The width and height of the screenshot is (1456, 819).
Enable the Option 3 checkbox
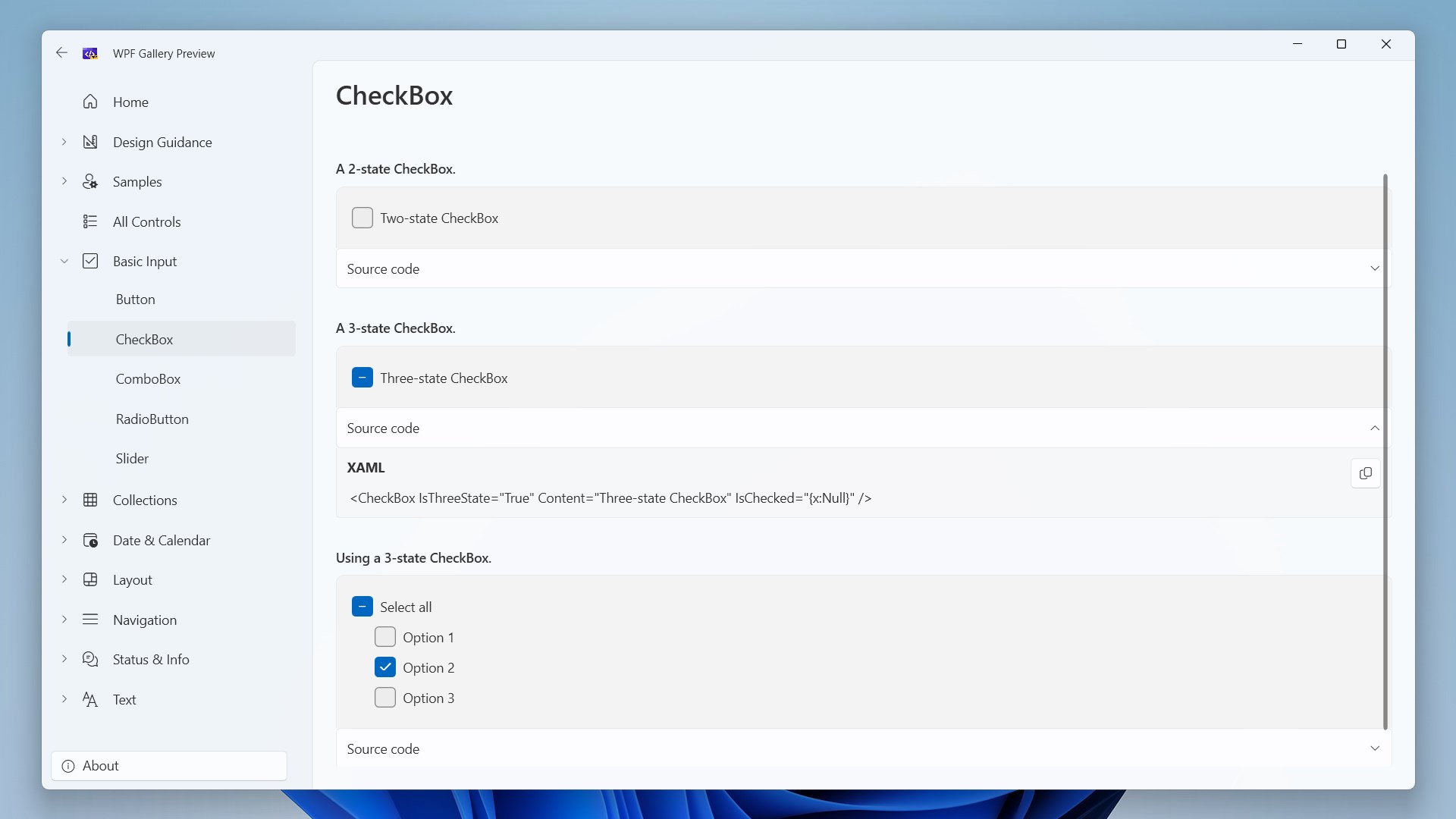pyautogui.click(x=385, y=698)
